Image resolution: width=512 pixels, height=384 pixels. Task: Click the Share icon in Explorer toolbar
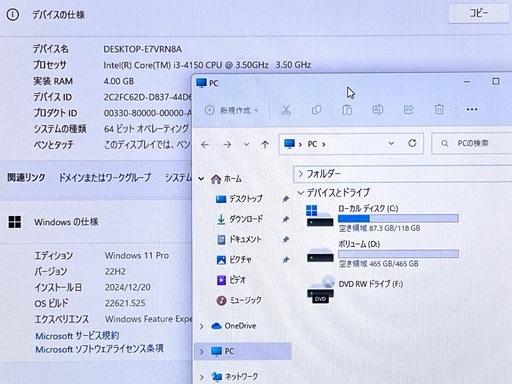pyautogui.click(x=408, y=110)
